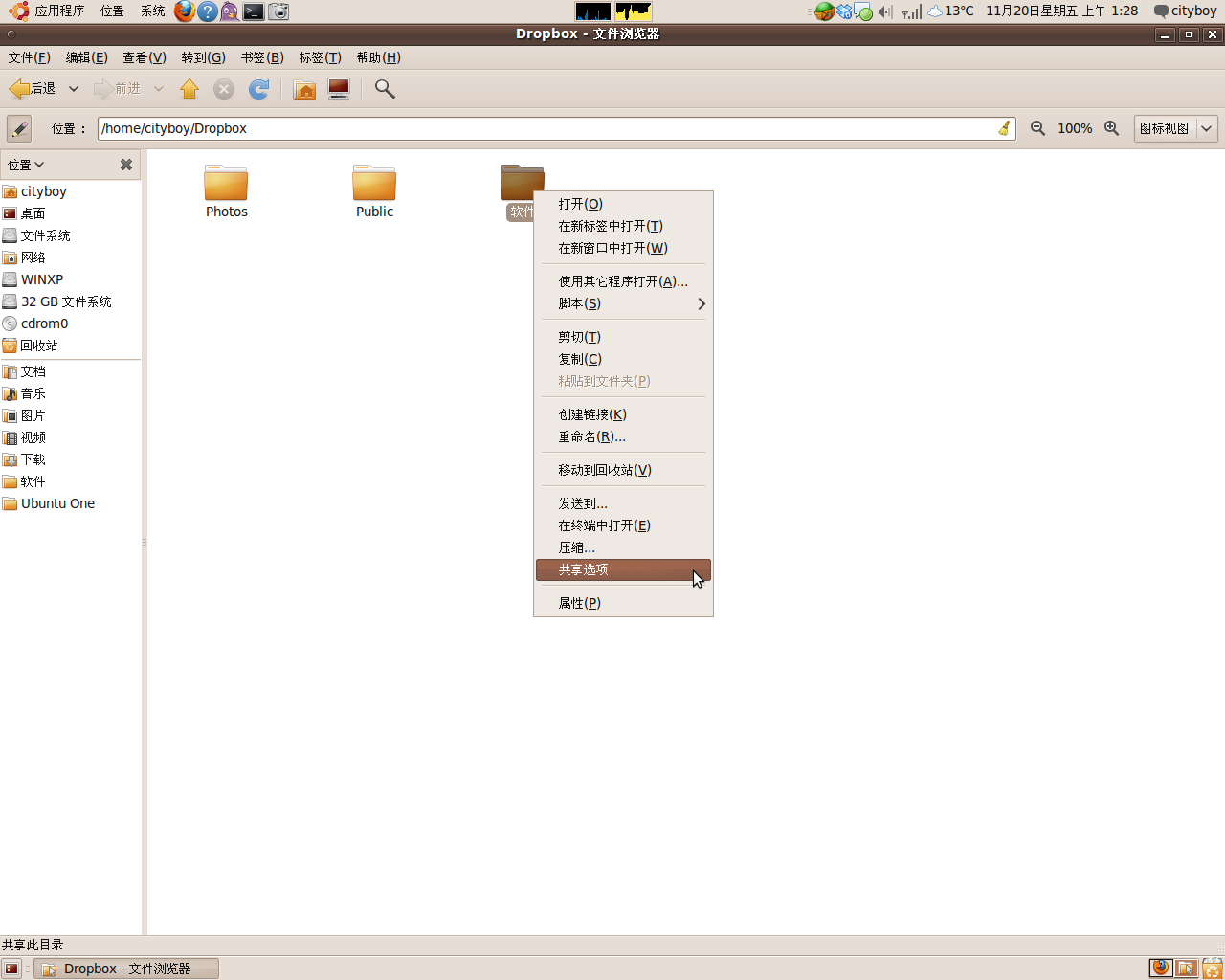Choose 压缩... in the context menu
This screenshot has height=980, width=1225.
623,547
